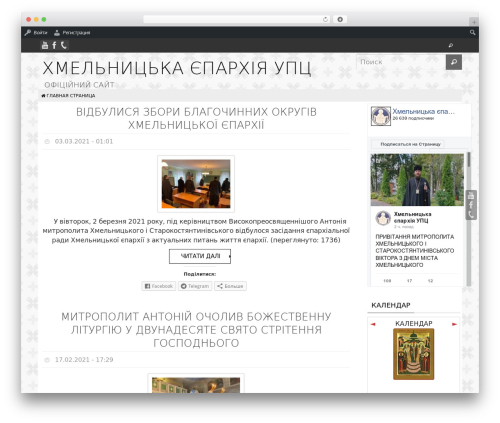The height and width of the screenshot is (423, 500).
Task: Open the floating side YouTube icon
Action: [471, 196]
